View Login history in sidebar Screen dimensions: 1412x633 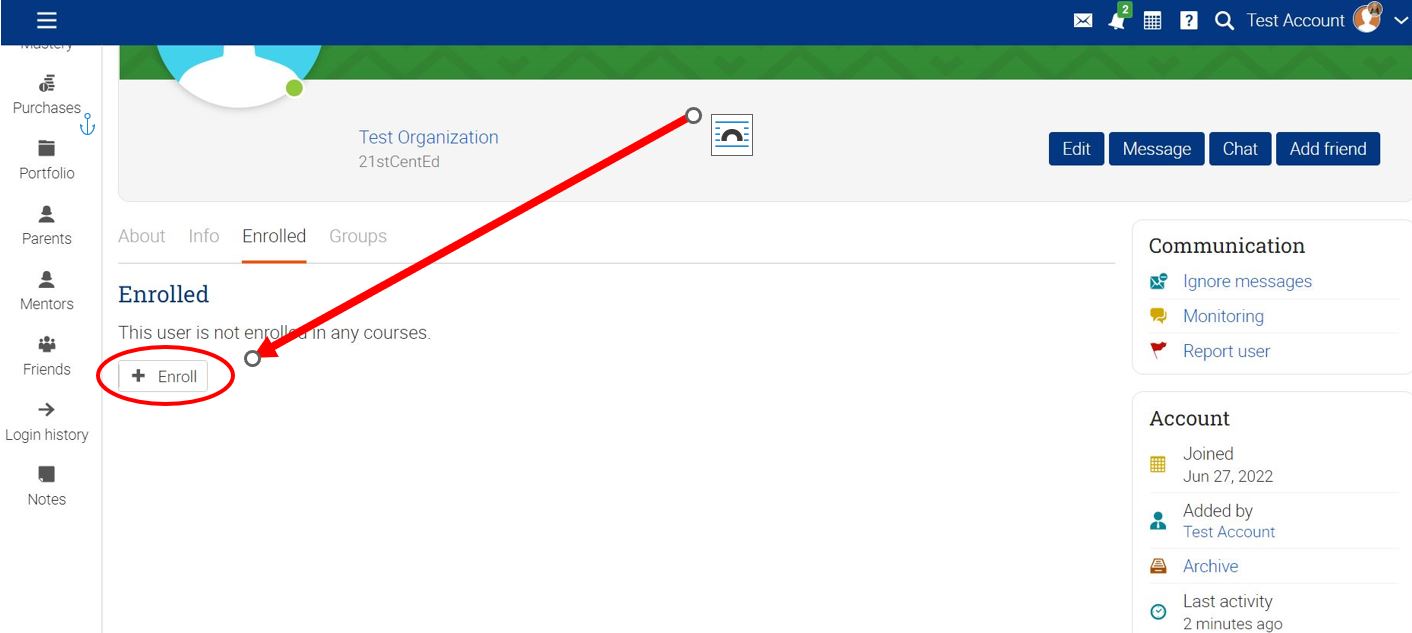pos(47,422)
